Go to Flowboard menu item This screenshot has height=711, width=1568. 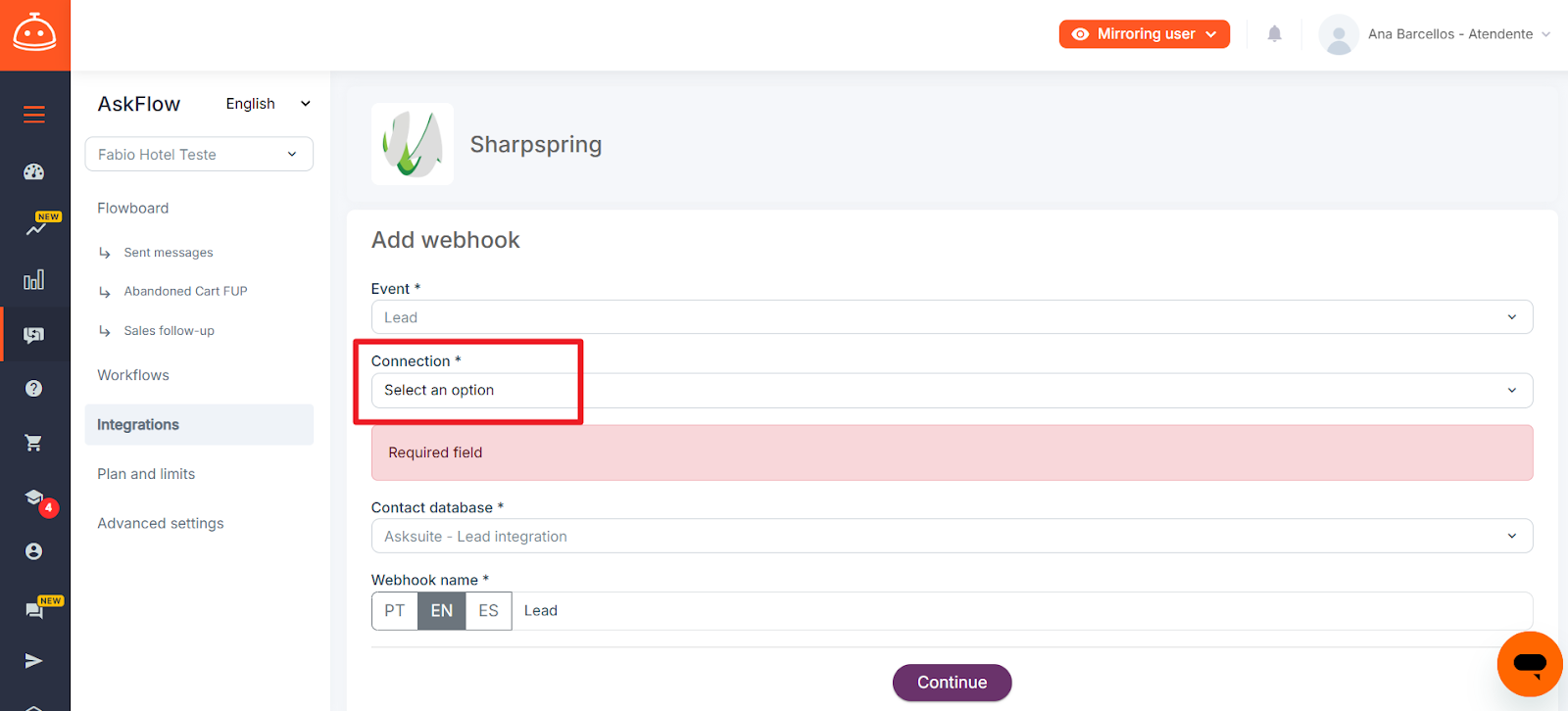point(133,209)
